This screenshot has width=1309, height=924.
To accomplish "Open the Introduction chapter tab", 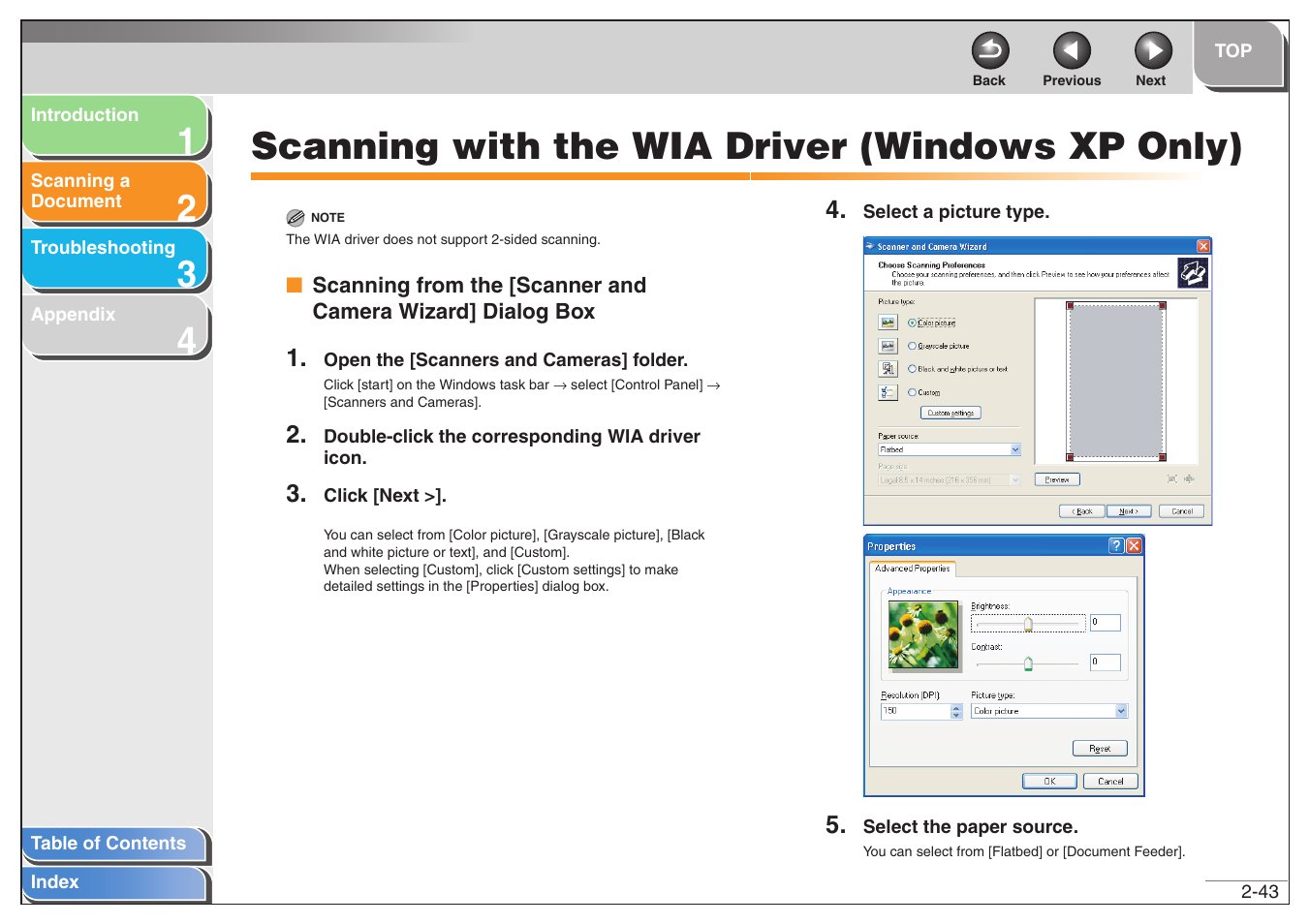I will [114, 125].
